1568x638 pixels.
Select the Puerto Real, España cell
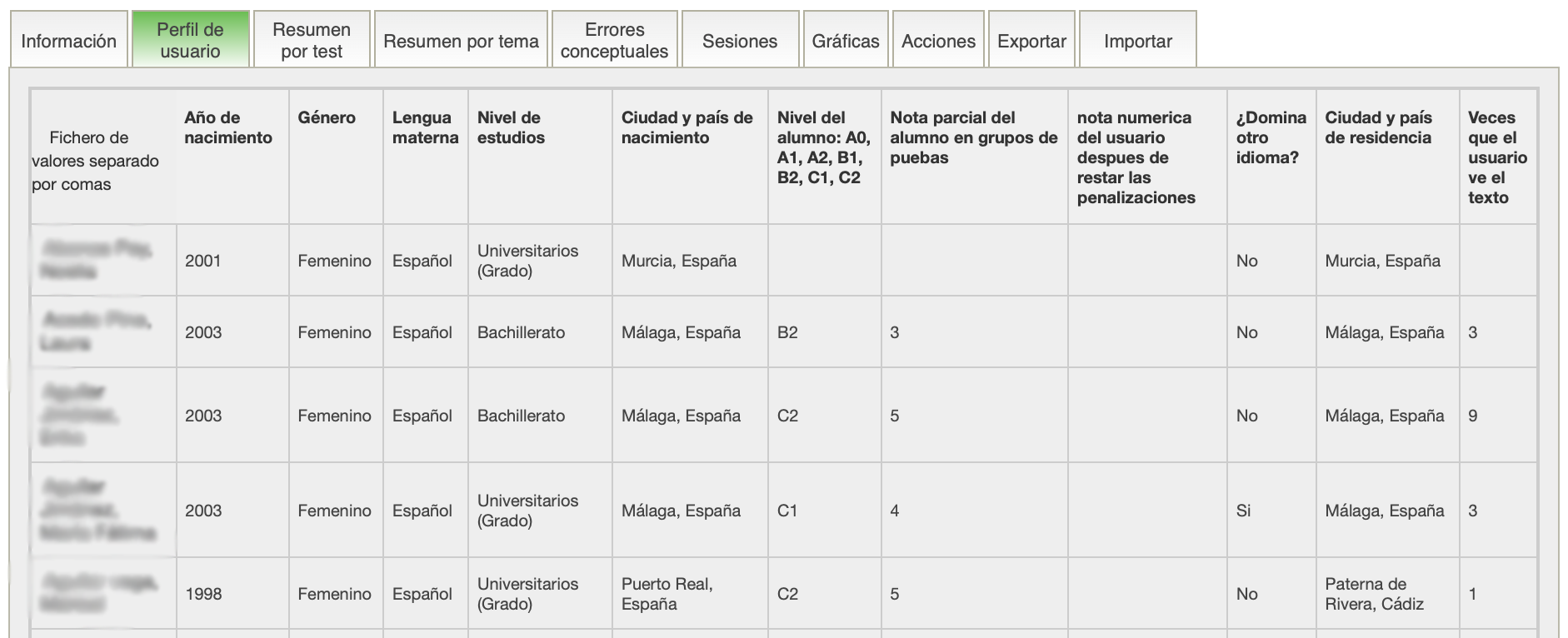pyautogui.click(x=667, y=594)
